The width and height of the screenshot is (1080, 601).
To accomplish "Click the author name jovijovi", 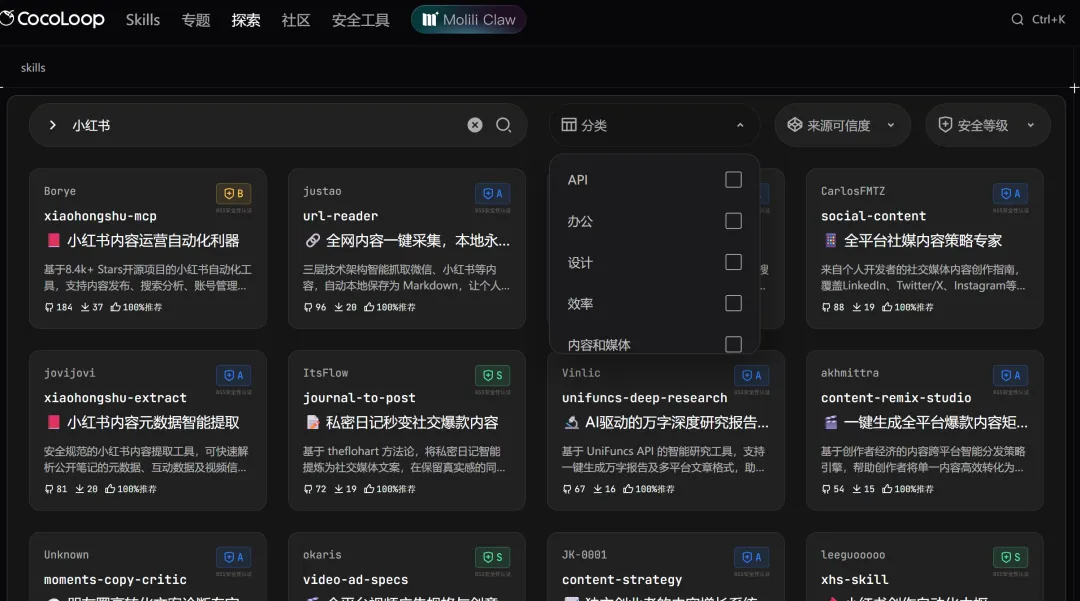I will click(x=70, y=373).
